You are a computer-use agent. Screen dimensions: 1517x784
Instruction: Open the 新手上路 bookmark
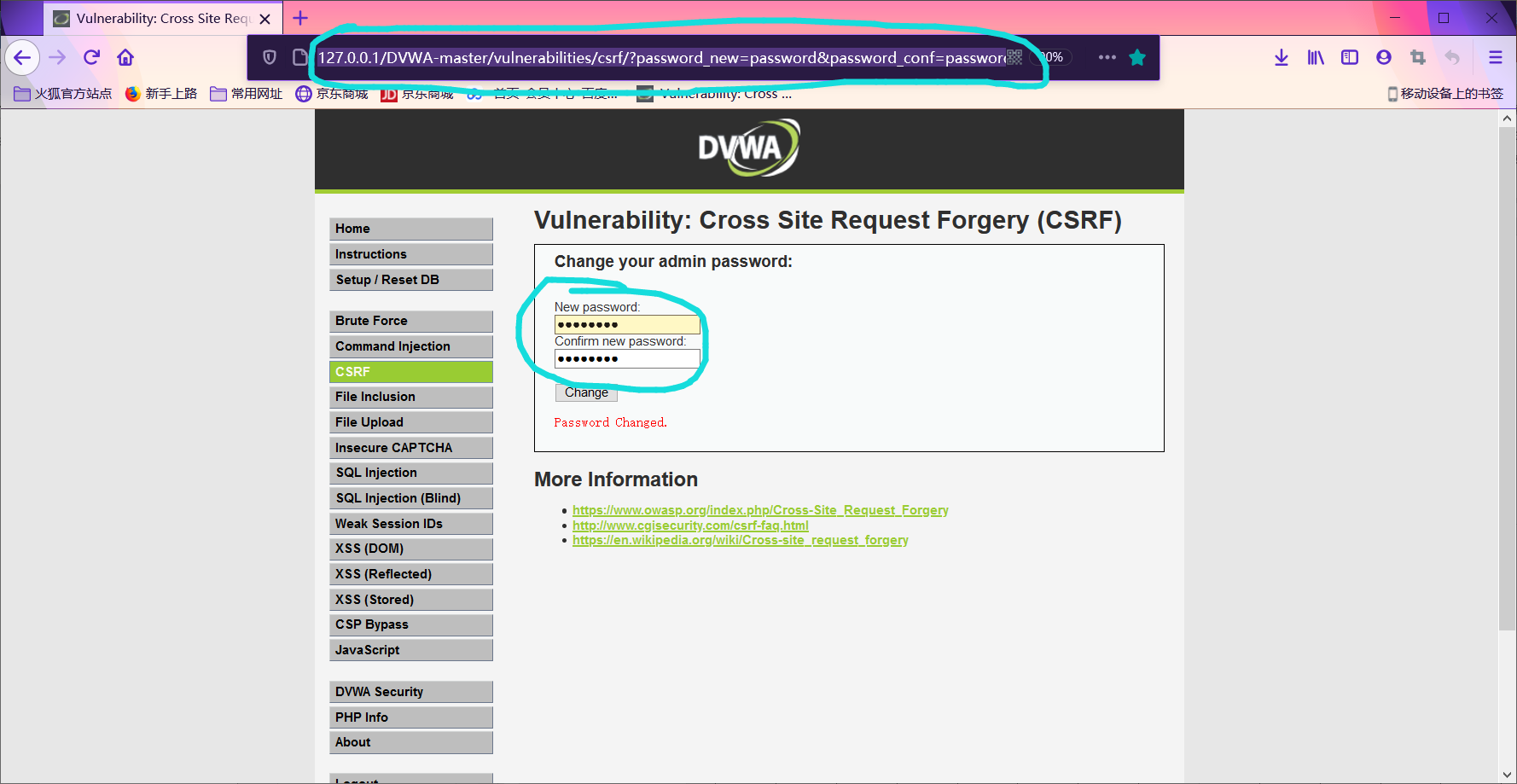[x=161, y=94]
